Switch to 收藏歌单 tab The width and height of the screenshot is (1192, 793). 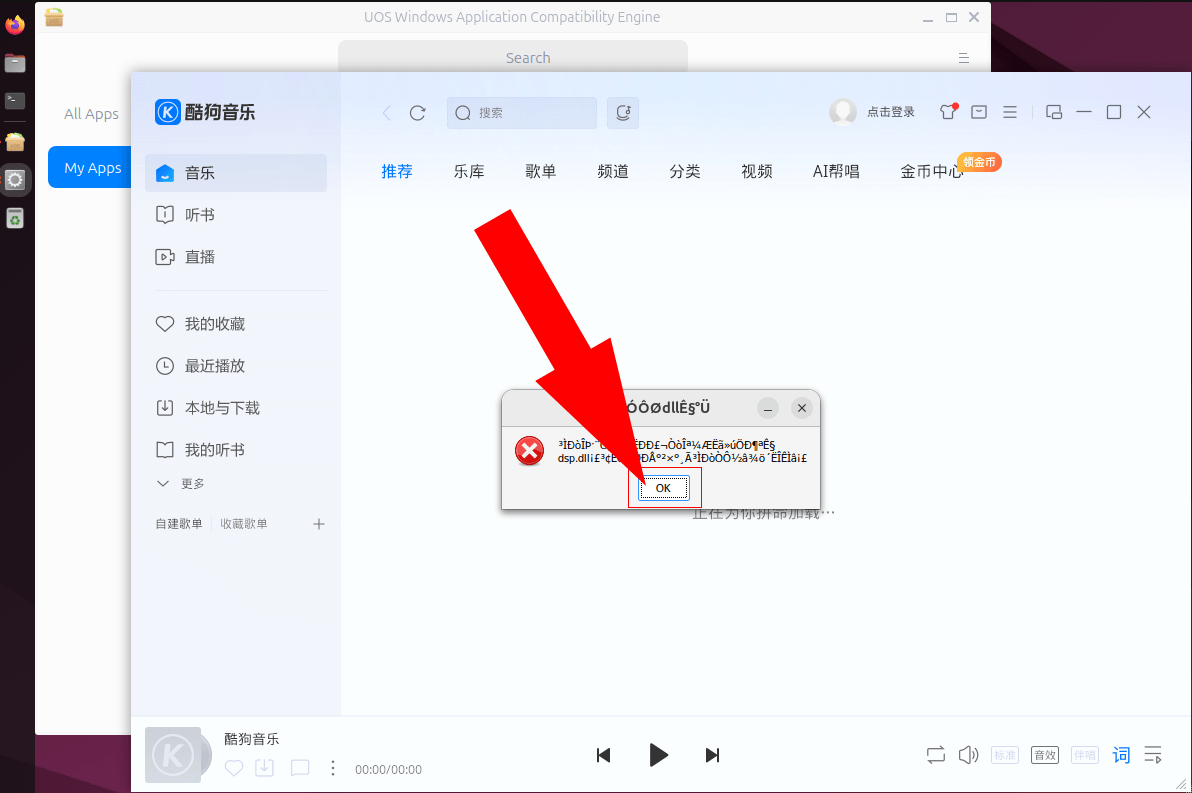coord(243,524)
